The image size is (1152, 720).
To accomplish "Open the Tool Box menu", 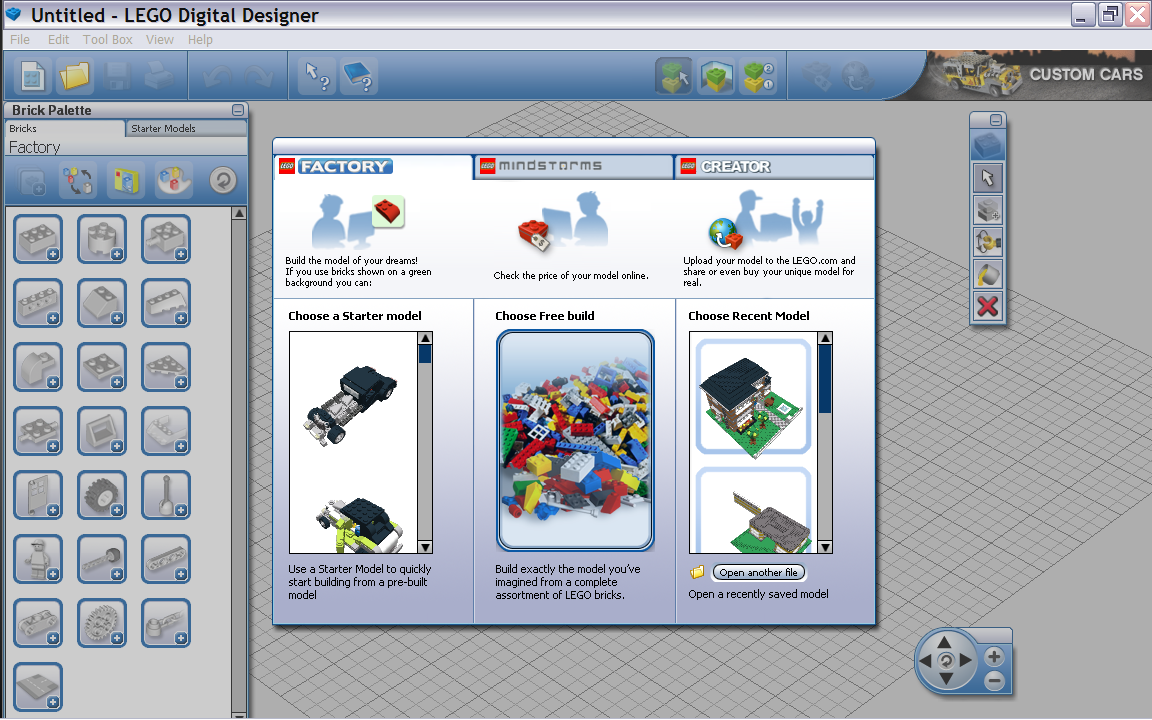I will (x=107, y=40).
